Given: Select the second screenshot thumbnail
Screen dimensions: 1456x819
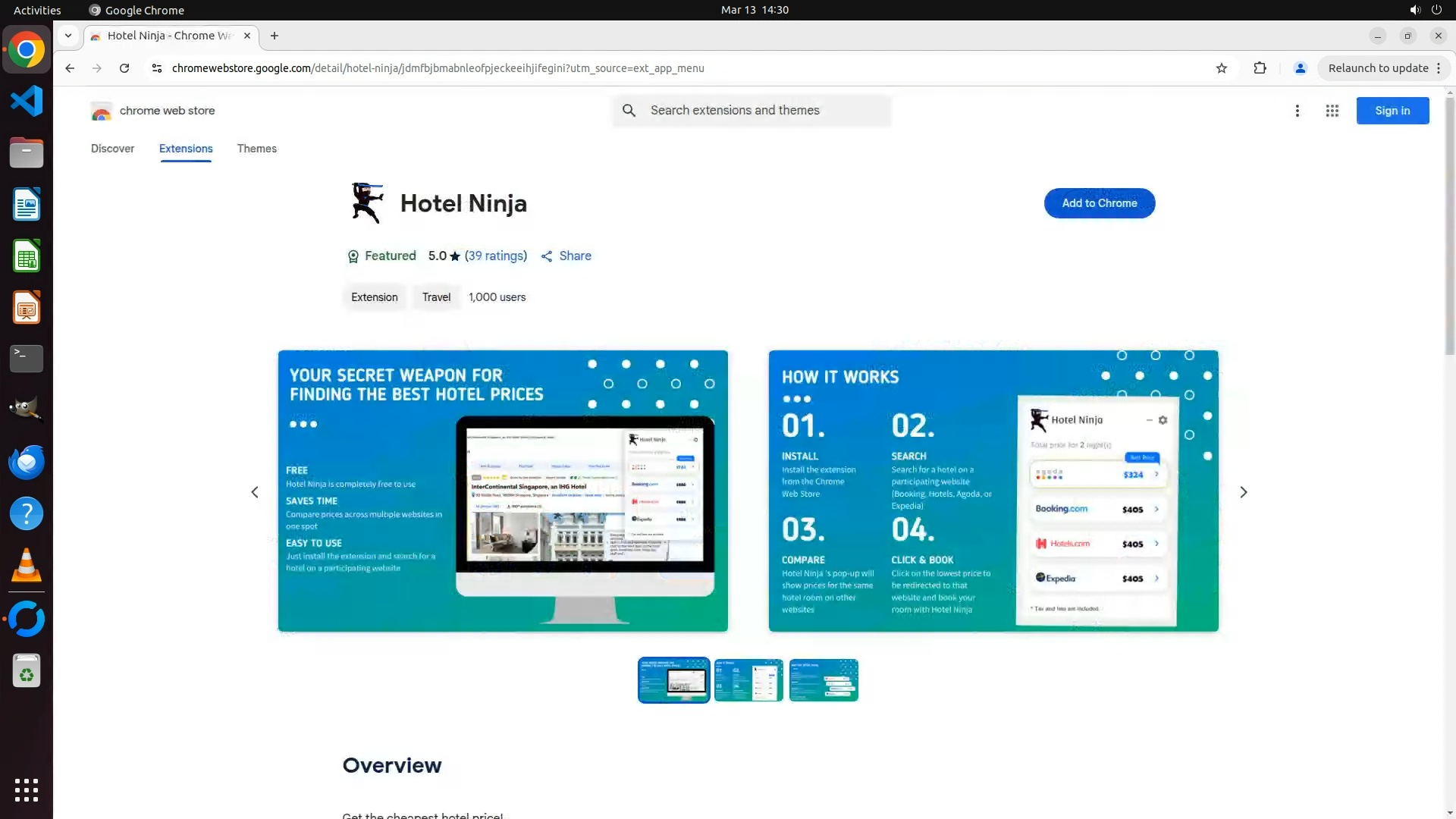Looking at the screenshot, I should pos(748,680).
